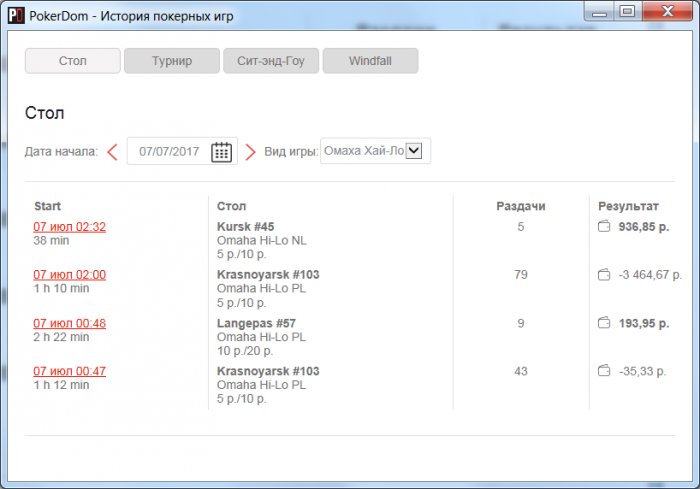Click result value 193,95 р.
This screenshot has width=700, height=489.
pos(644,323)
